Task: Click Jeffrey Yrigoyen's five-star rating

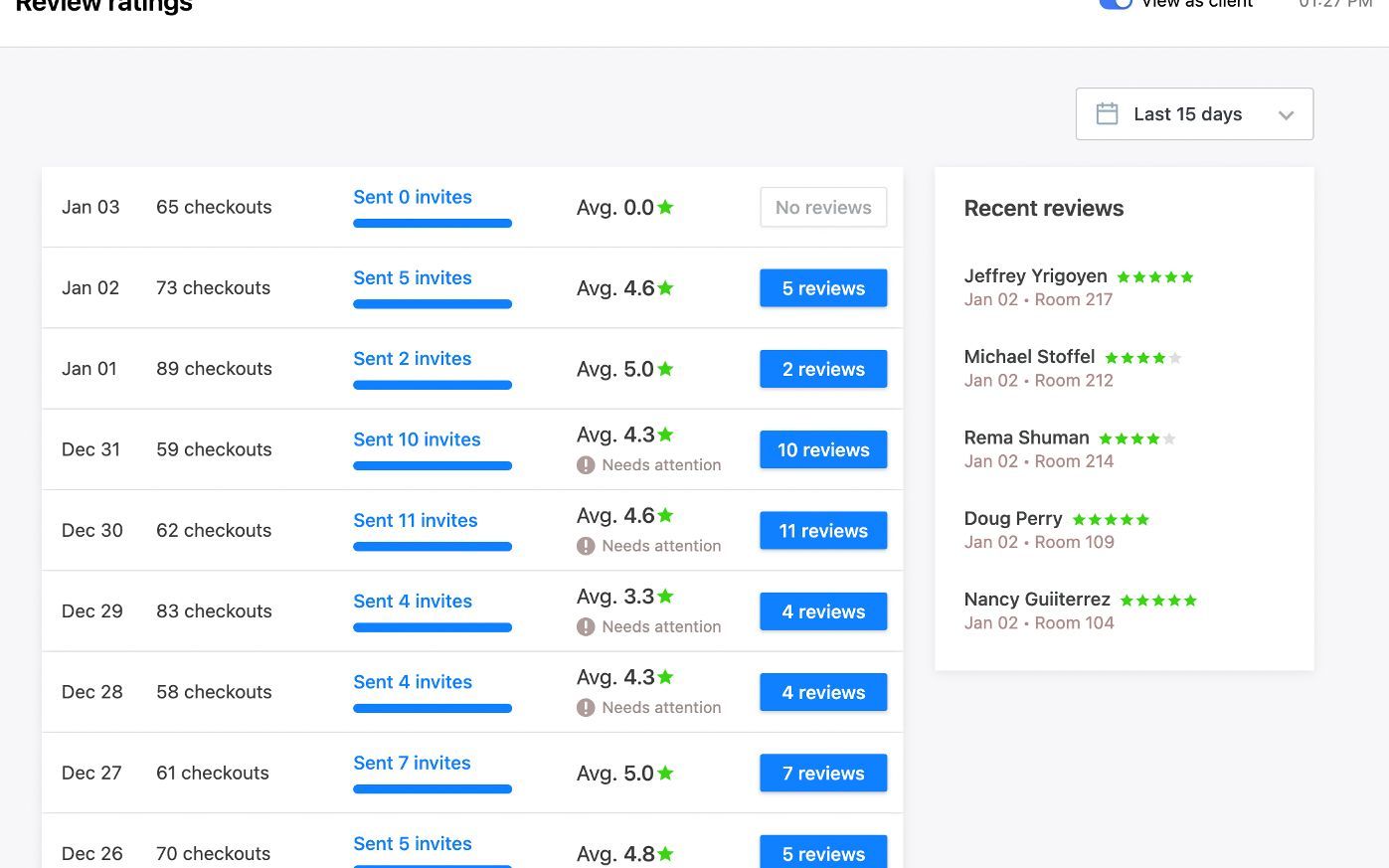Action: (1154, 277)
